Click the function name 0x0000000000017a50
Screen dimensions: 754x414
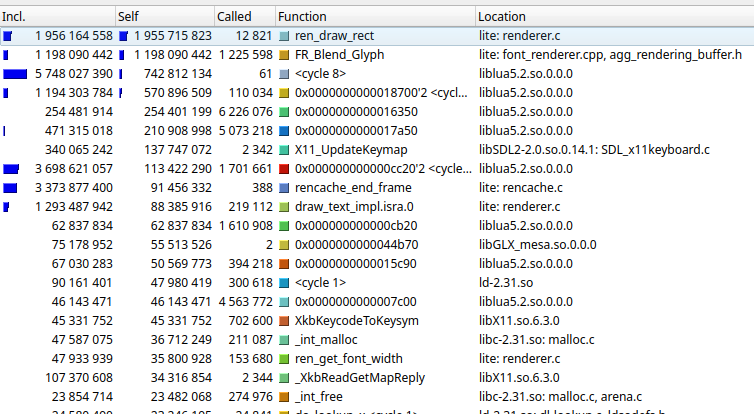point(356,131)
